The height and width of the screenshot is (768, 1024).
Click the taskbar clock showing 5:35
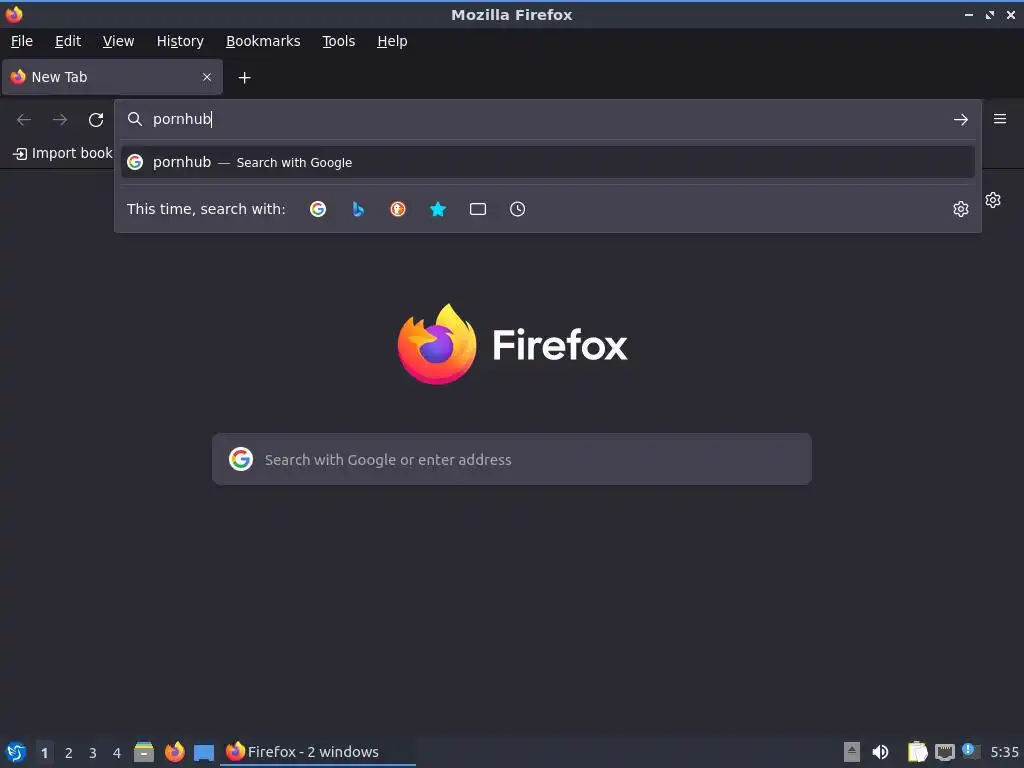[x=1004, y=752]
